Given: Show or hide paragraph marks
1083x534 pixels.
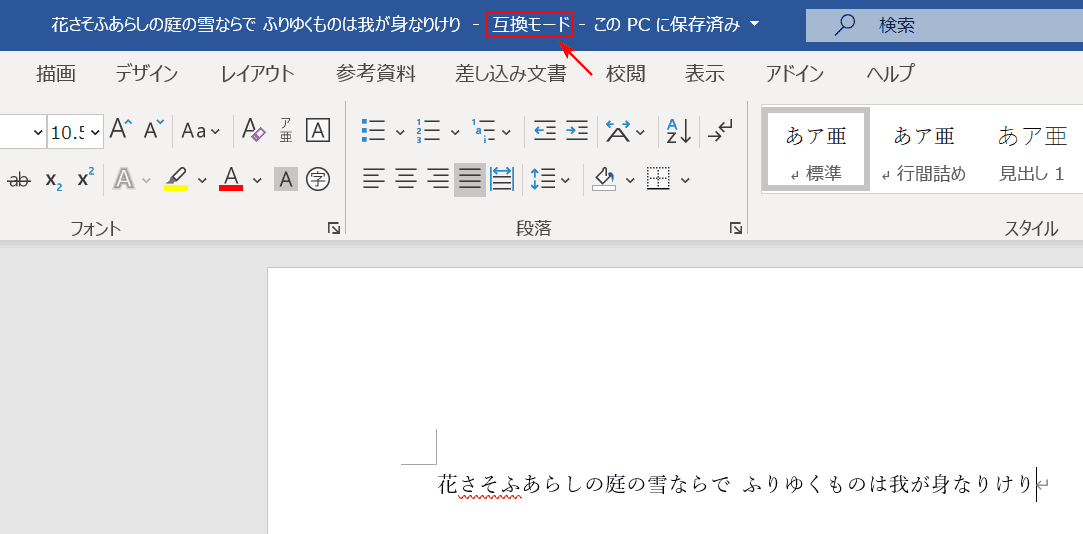Looking at the screenshot, I should (720, 130).
